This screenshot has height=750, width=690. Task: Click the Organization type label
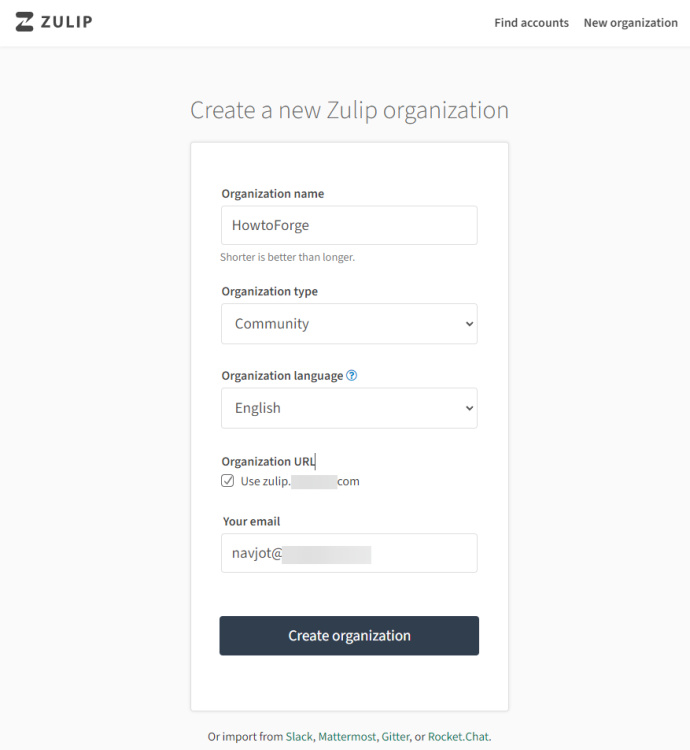(270, 292)
